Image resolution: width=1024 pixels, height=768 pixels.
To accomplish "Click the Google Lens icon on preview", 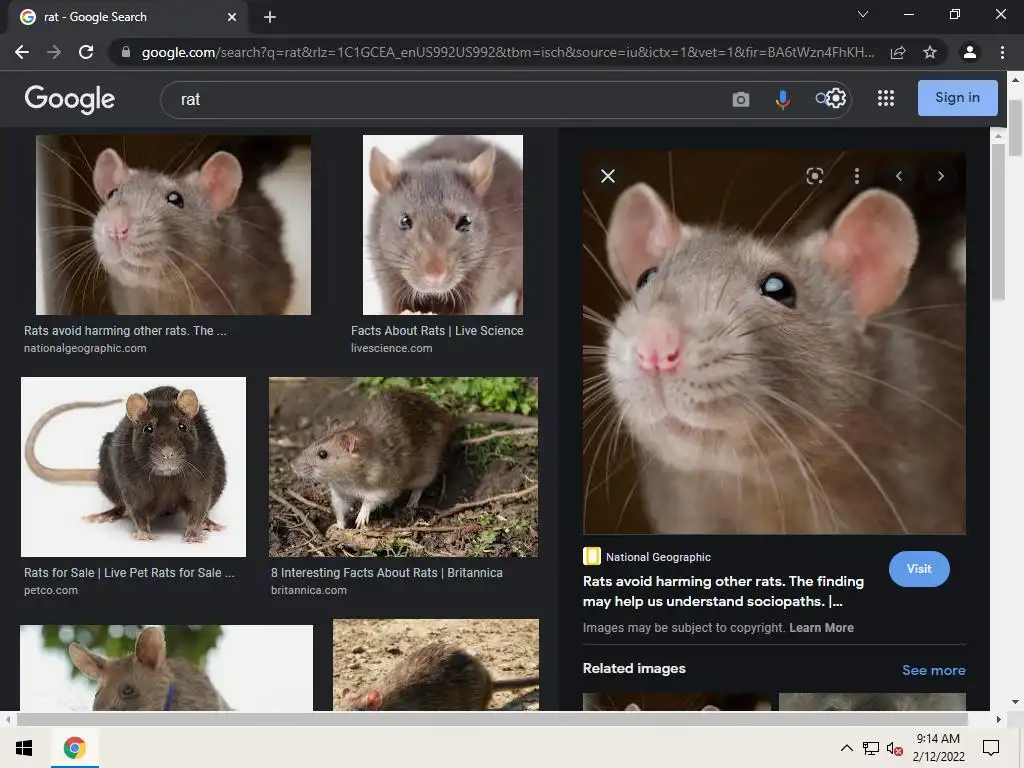I will click(x=814, y=176).
